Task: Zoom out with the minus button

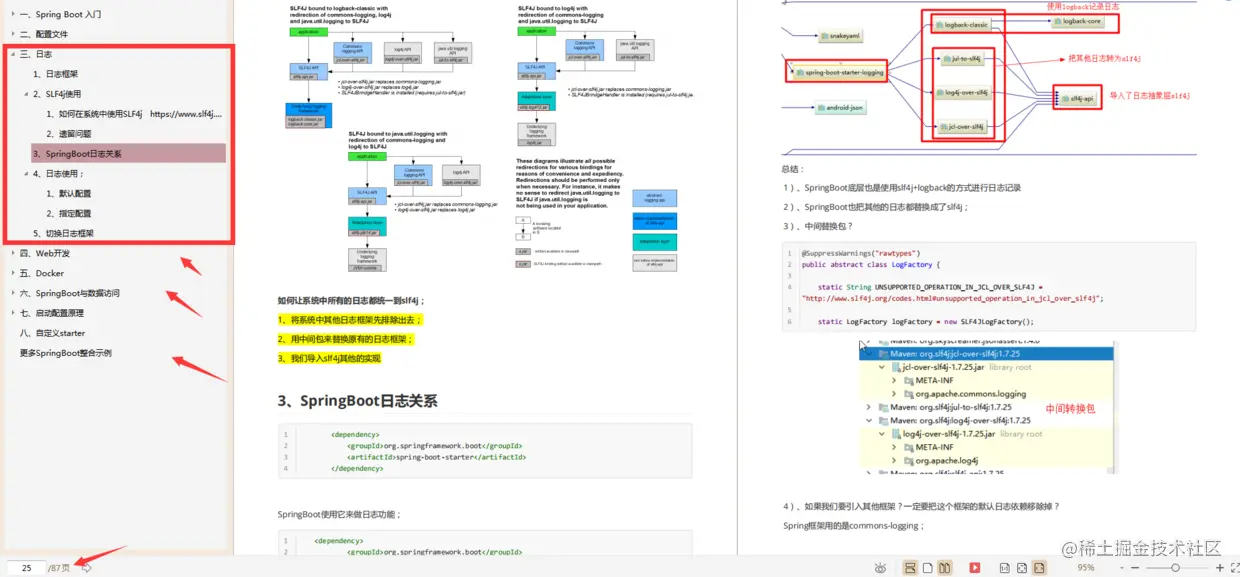Action: click(x=1135, y=568)
